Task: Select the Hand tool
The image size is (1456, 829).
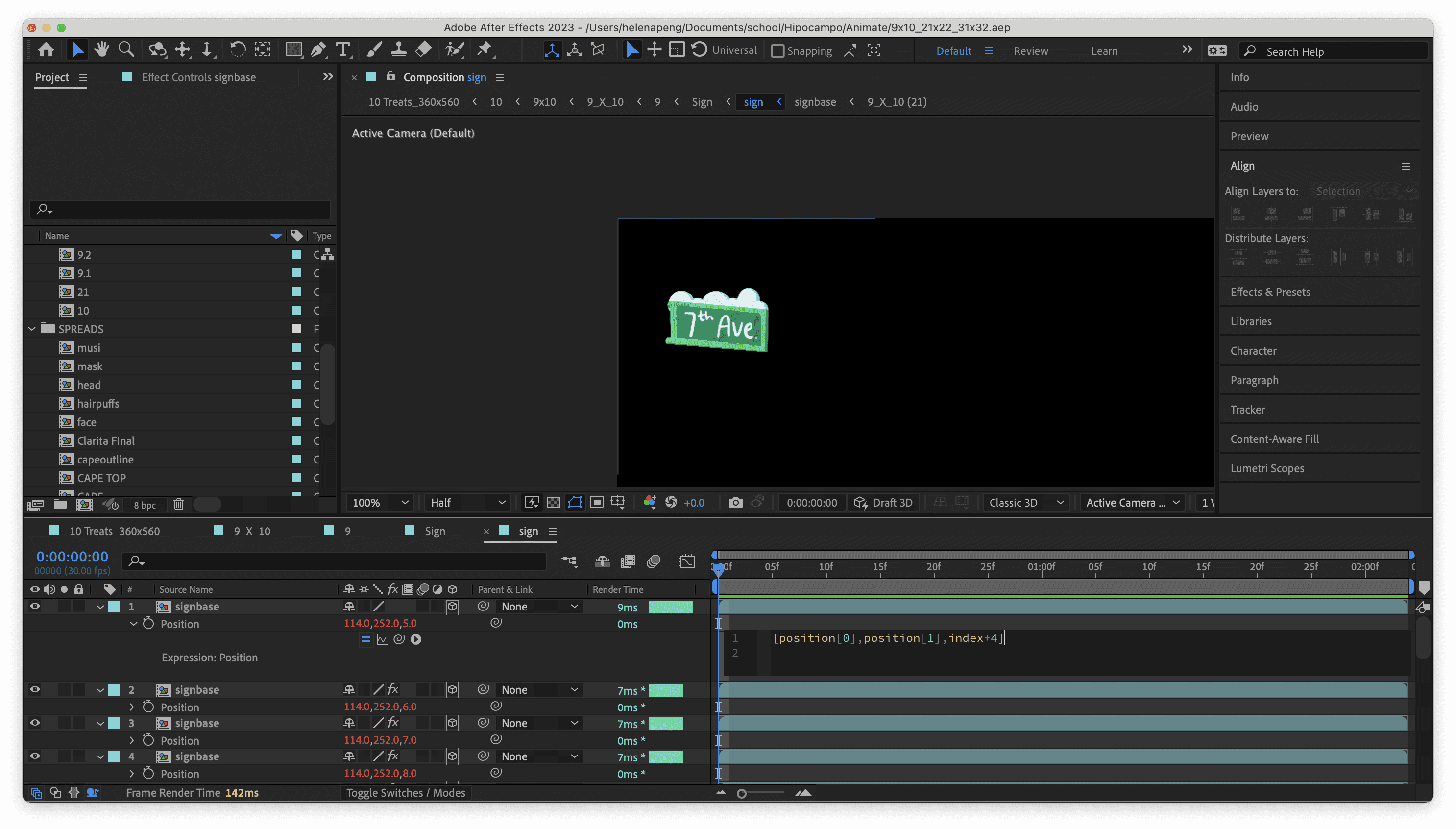Action: point(102,50)
